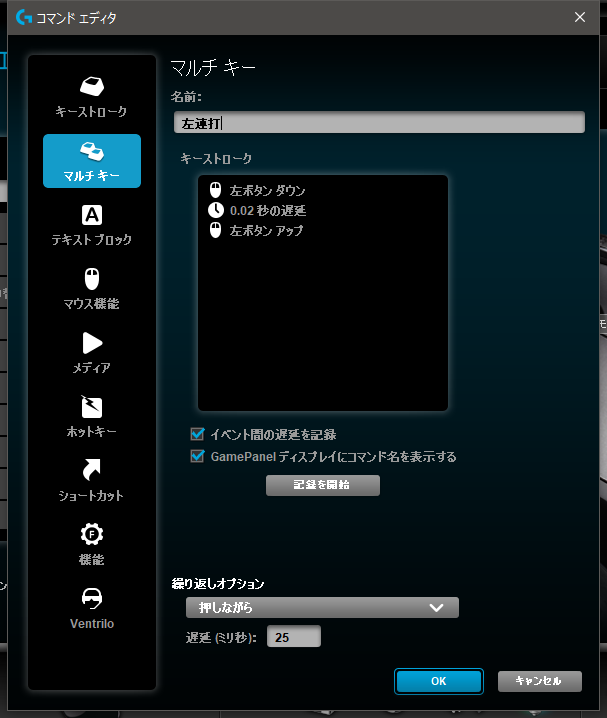Screen dimensions: 607x718
Task: Select the ショートカット arrow icon
Action: pos(92,470)
